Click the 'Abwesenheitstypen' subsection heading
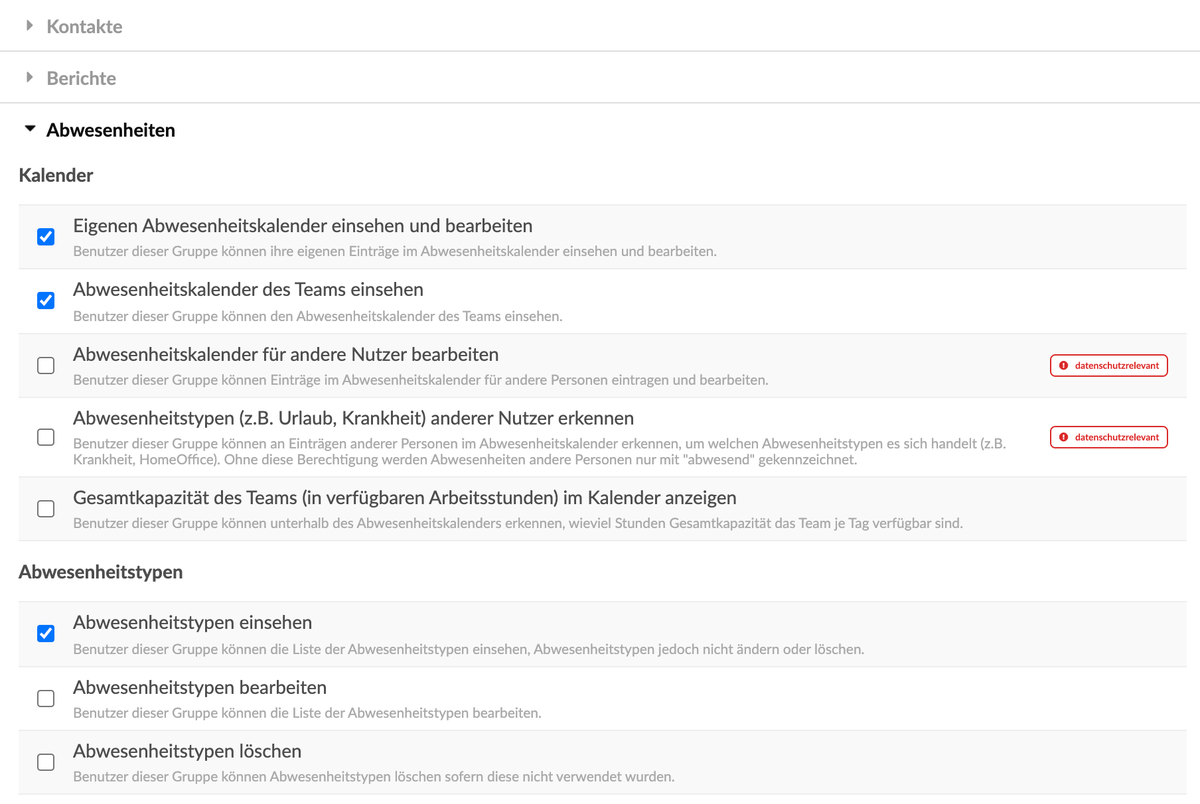 click(101, 573)
